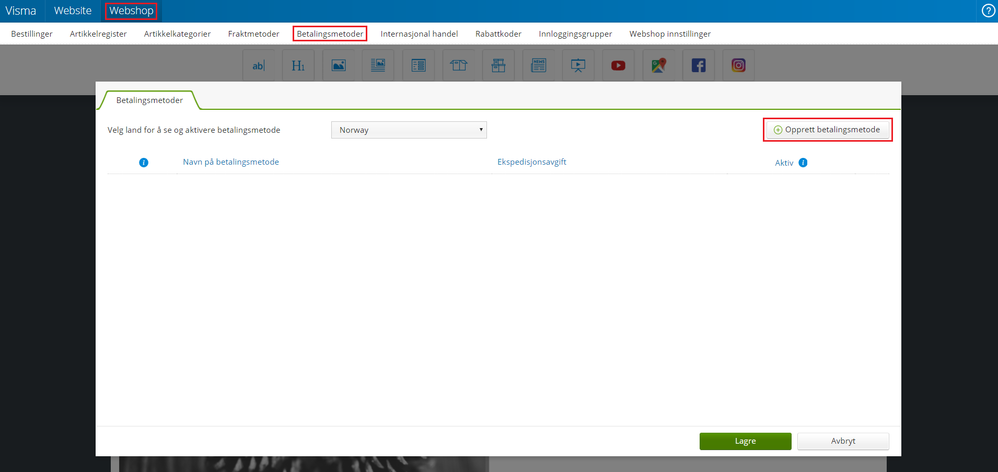998x472 pixels.
Task: Open the Webshop top menu
Action: pos(131,11)
